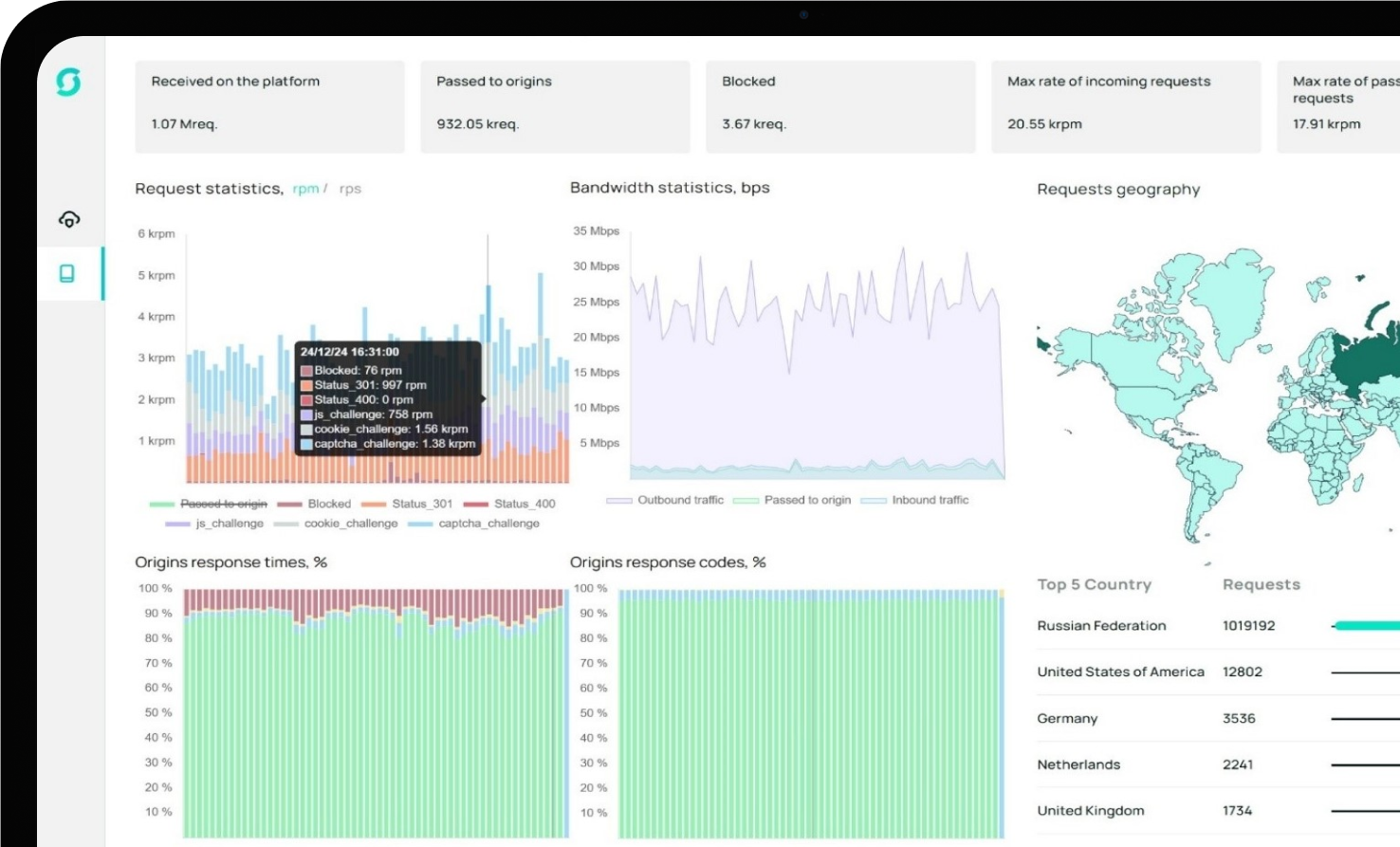Click the 12802 requests value
Viewport: 1400px width, 847px height.
click(1243, 672)
